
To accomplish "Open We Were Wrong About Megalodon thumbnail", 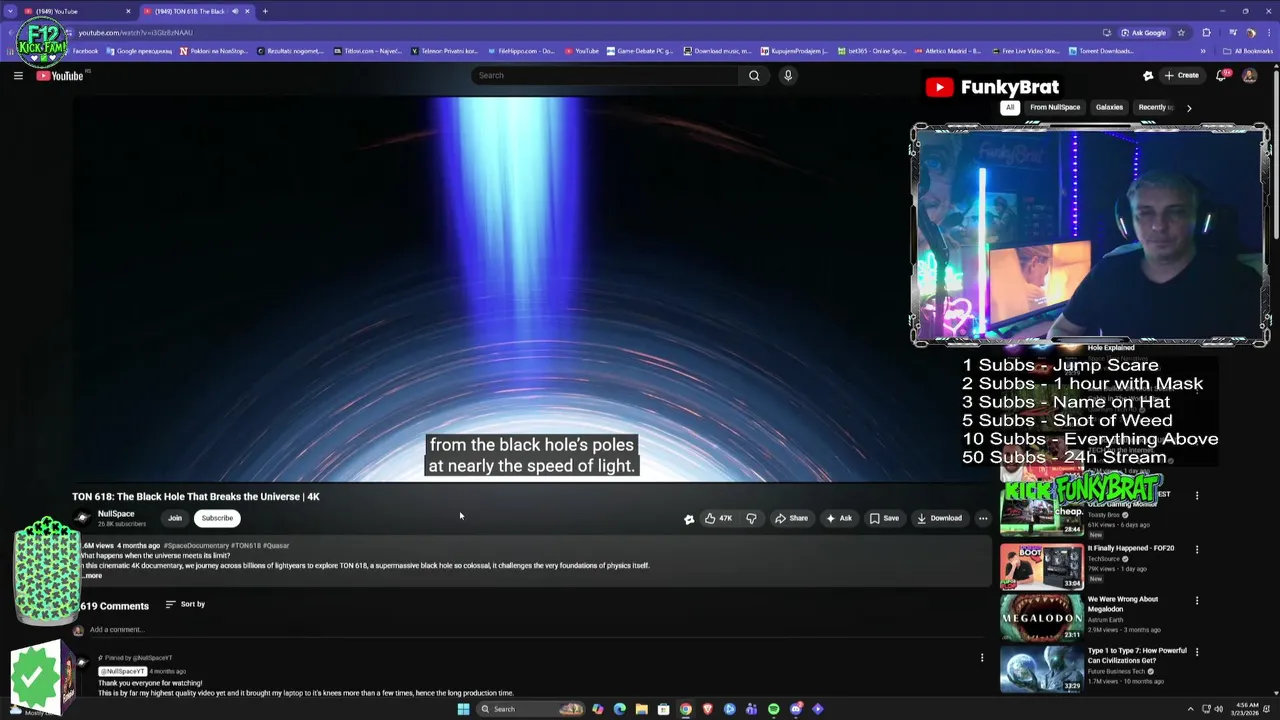I will [1041, 617].
